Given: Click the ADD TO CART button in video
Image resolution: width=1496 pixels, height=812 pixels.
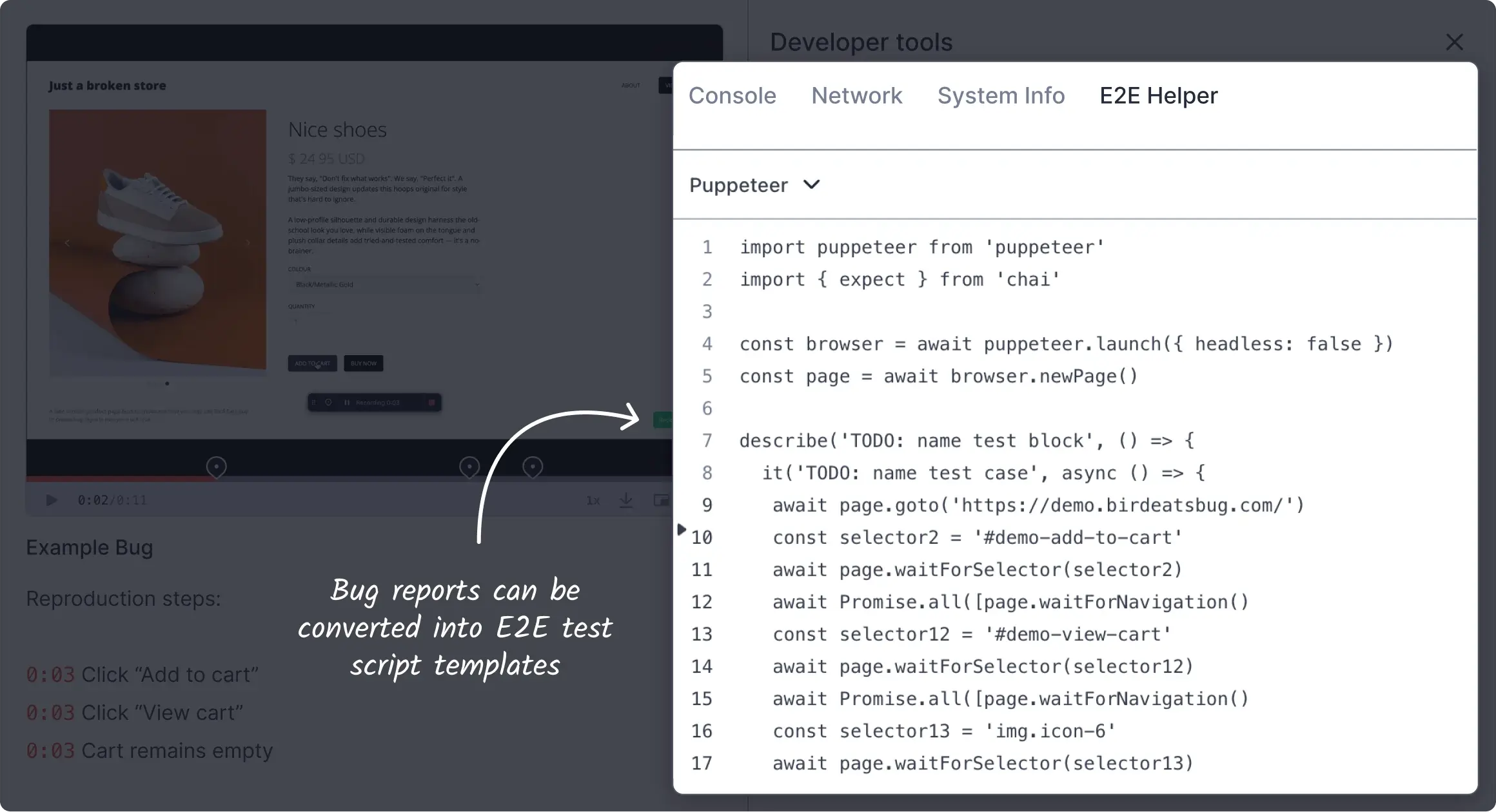Looking at the screenshot, I should coord(312,363).
